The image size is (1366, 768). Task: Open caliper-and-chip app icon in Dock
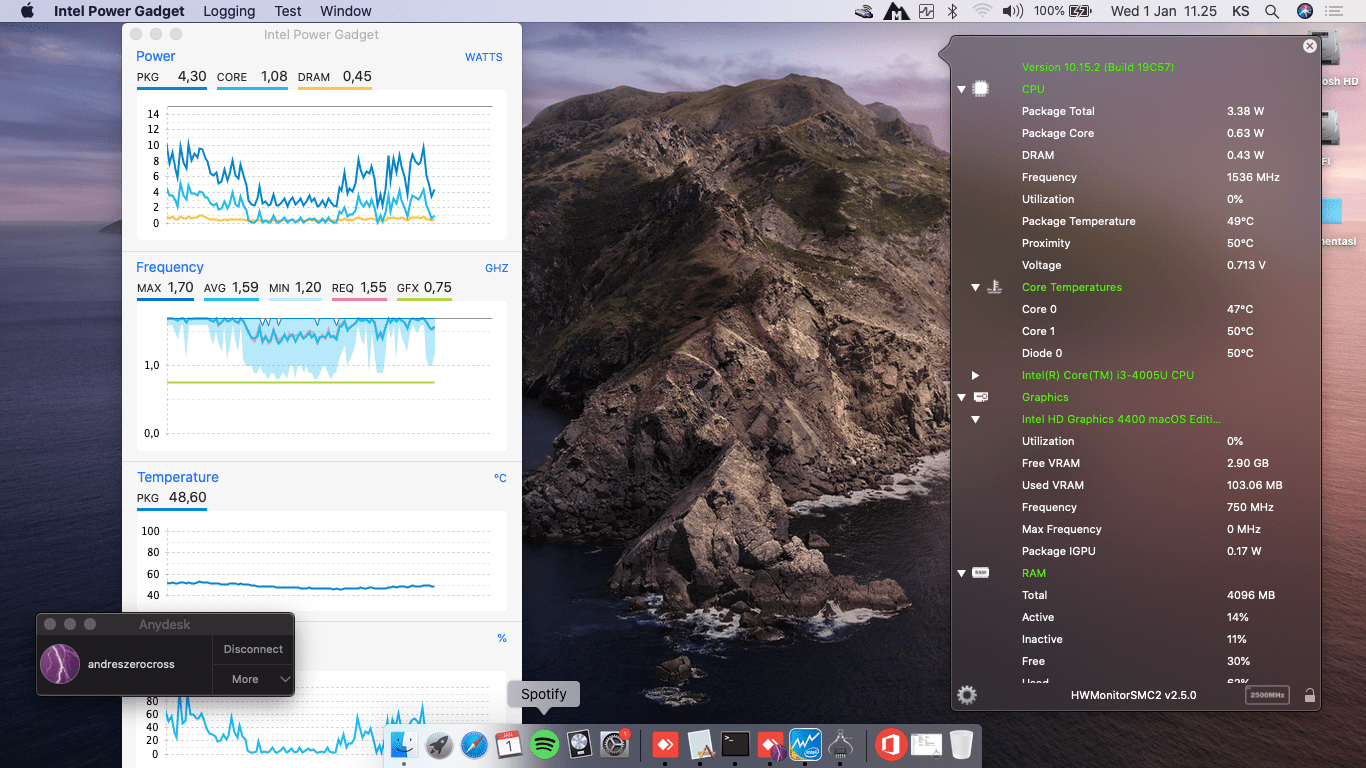tap(840, 744)
